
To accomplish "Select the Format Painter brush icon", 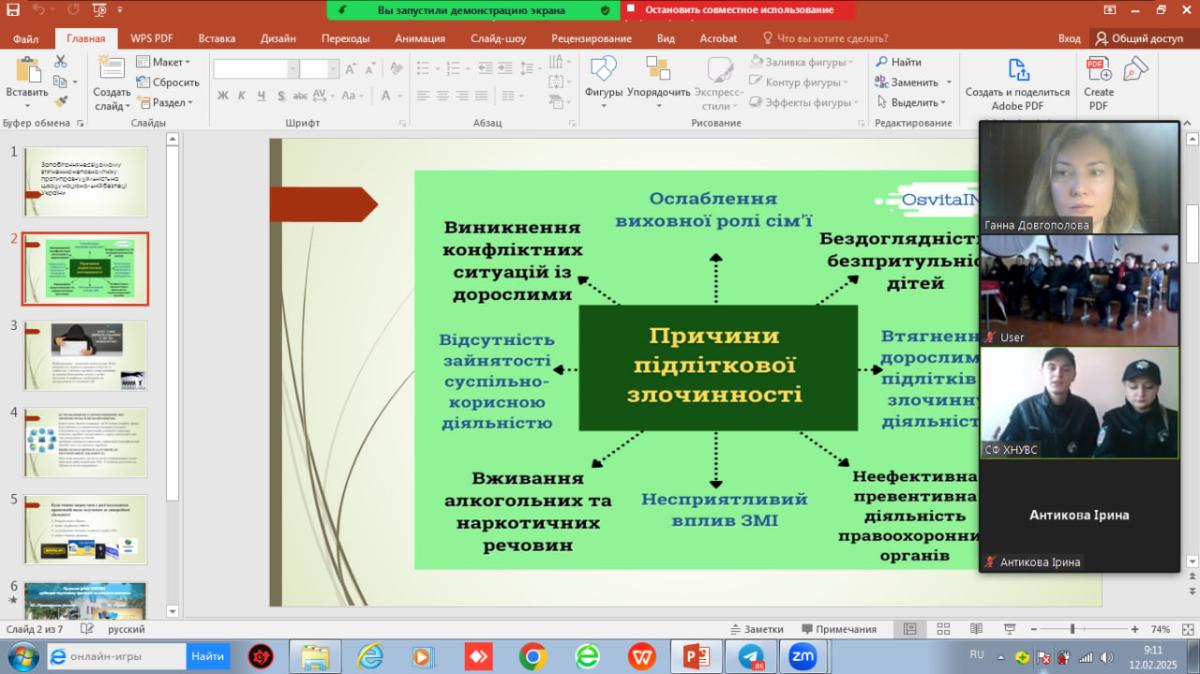I will coord(60,101).
